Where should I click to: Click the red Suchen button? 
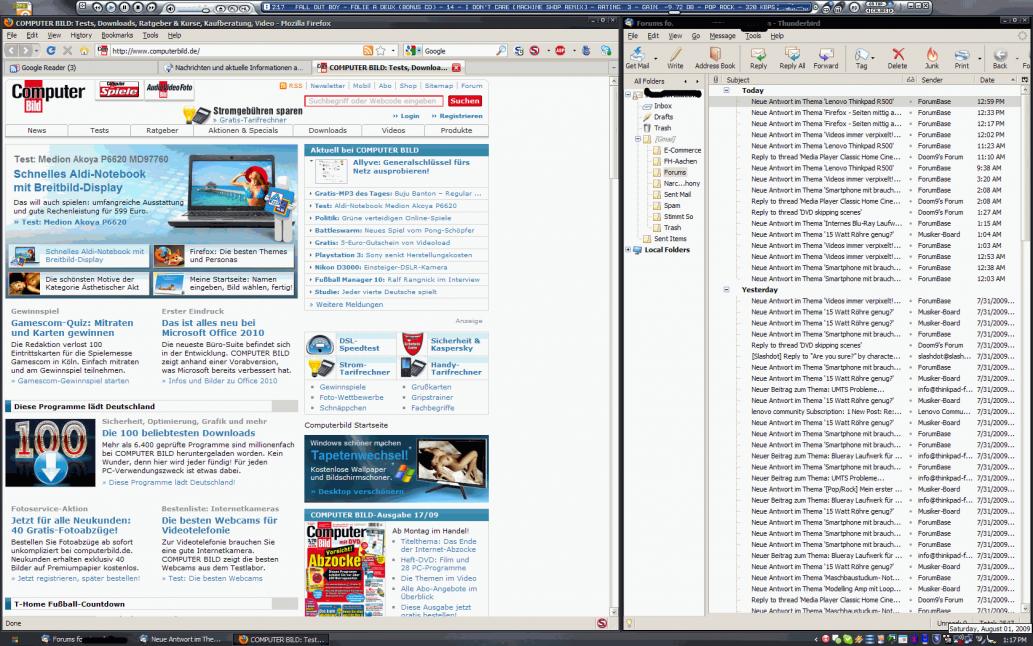click(x=465, y=101)
